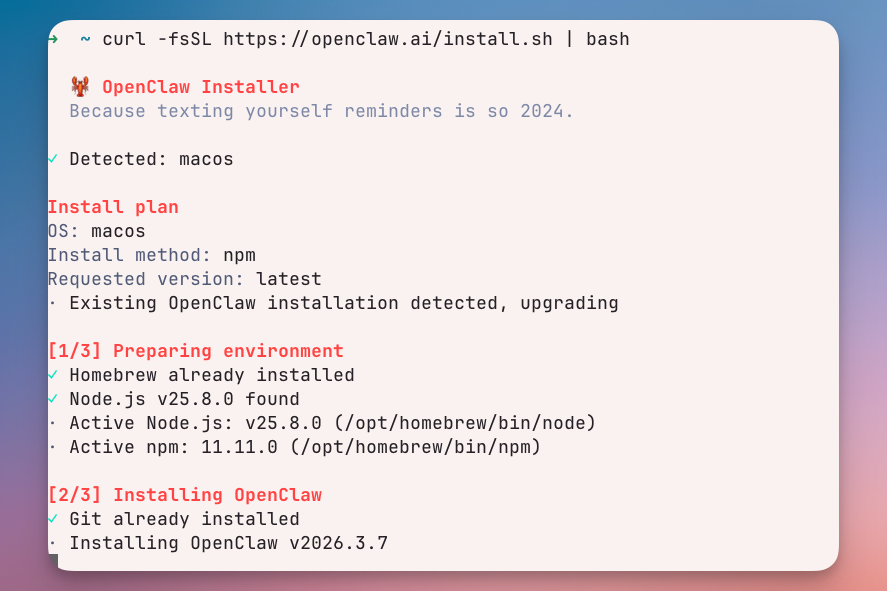Click the checkmark beside Homebrew already installed
887x591 pixels.
pyautogui.click(x=53, y=375)
